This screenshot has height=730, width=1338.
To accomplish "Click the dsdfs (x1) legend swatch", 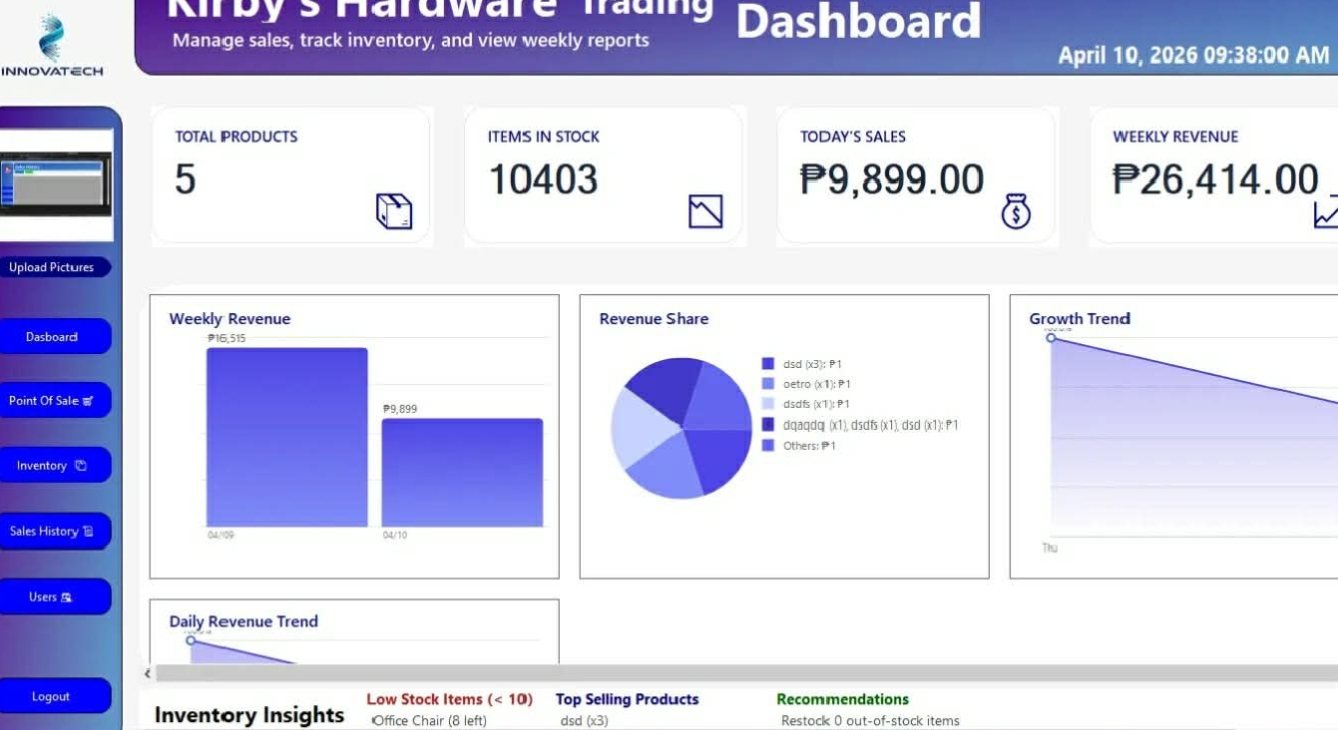I will [768, 404].
